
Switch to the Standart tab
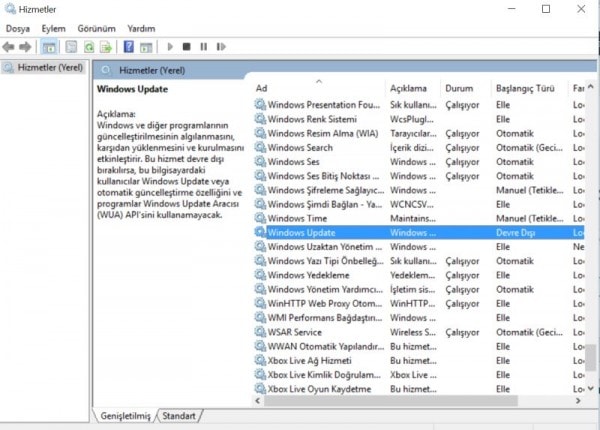pos(179,416)
